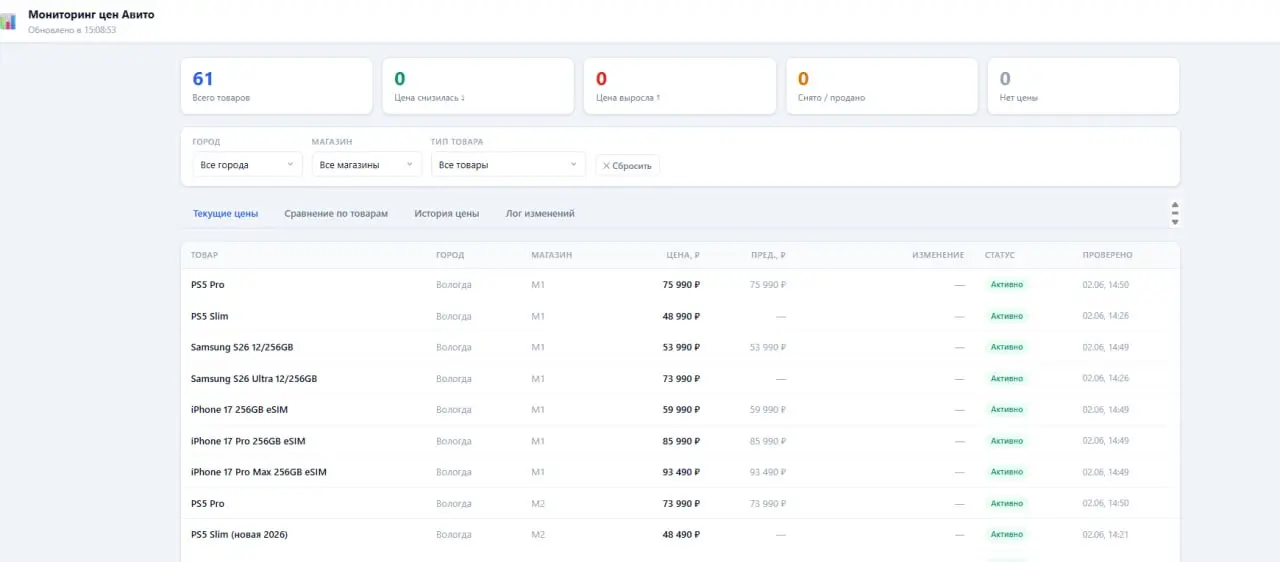1280x562 pixels.
Task: Select the iPhone 17 Pro Max 256GB eSIM name
Action: coord(259,472)
